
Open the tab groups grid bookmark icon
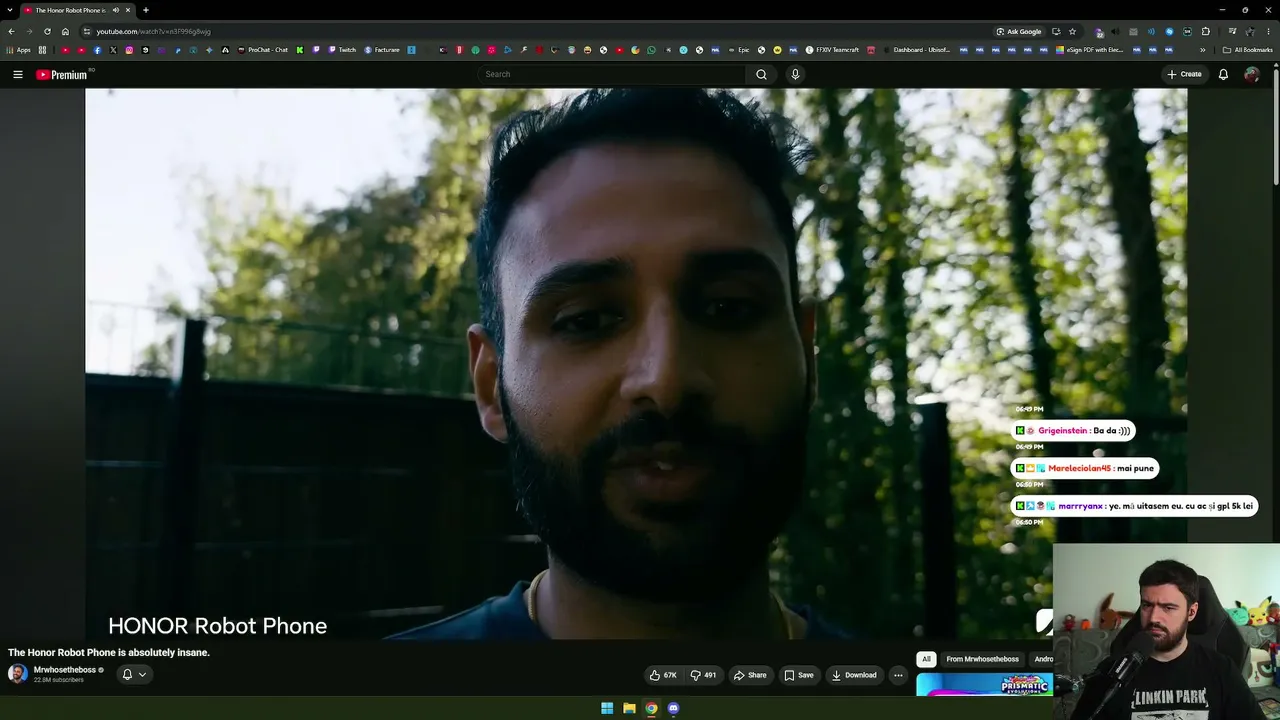(42, 50)
